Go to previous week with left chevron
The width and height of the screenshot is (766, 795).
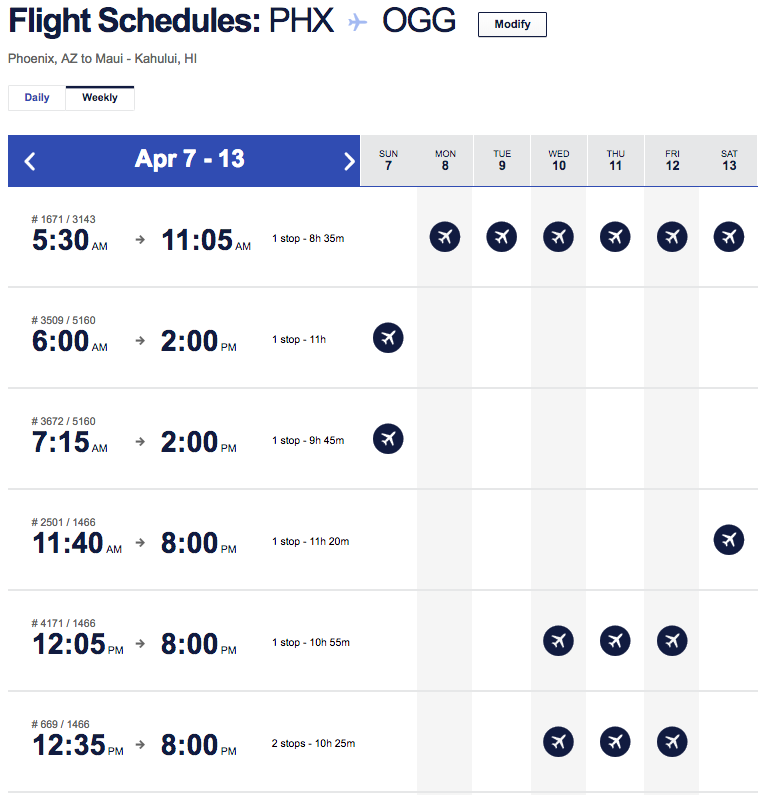(x=30, y=161)
